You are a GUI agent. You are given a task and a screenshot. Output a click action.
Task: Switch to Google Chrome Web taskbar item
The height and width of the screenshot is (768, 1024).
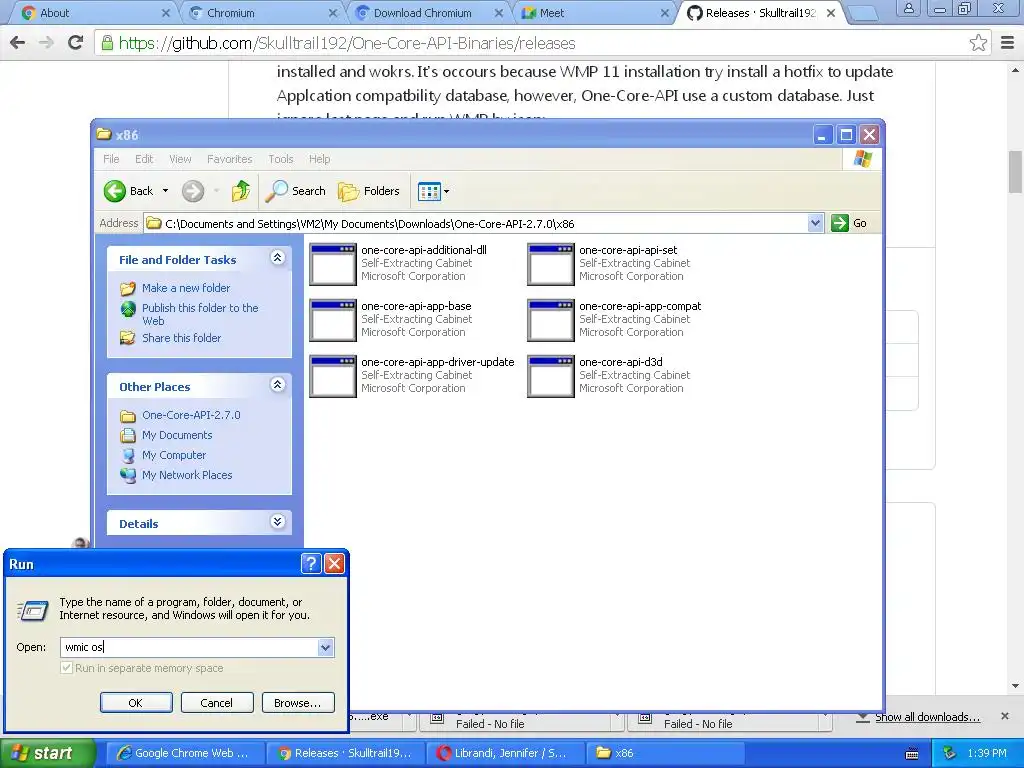pyautogui.click(x=185, y=753)
